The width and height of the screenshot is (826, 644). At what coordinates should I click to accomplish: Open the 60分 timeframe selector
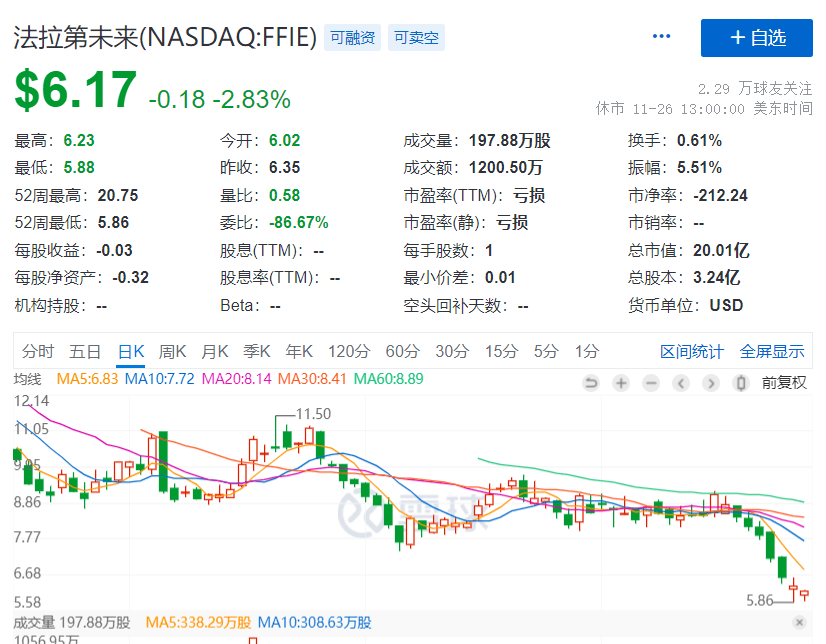coord(402,352)
